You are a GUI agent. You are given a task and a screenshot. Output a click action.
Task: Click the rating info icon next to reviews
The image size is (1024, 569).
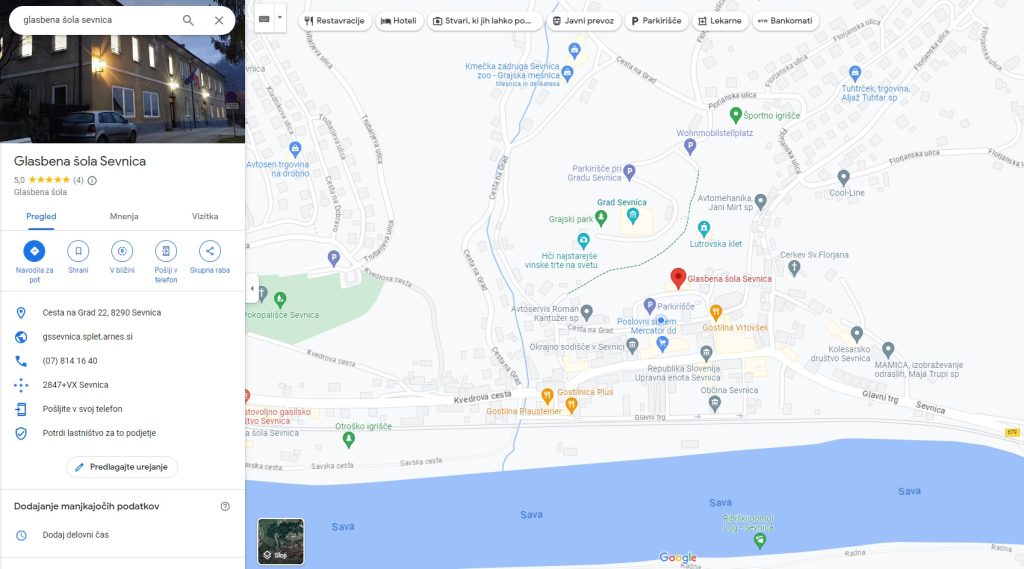92,180
